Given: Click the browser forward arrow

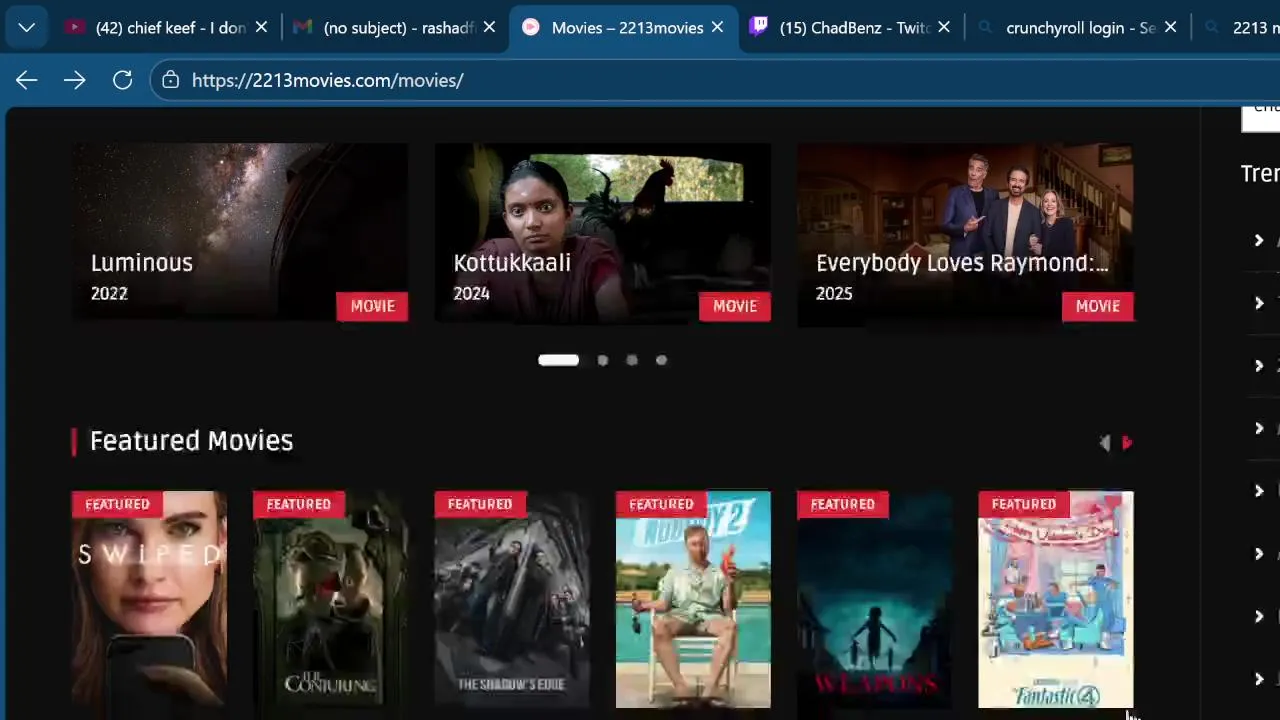Looking at the screenshot, I should click(75, 80).
